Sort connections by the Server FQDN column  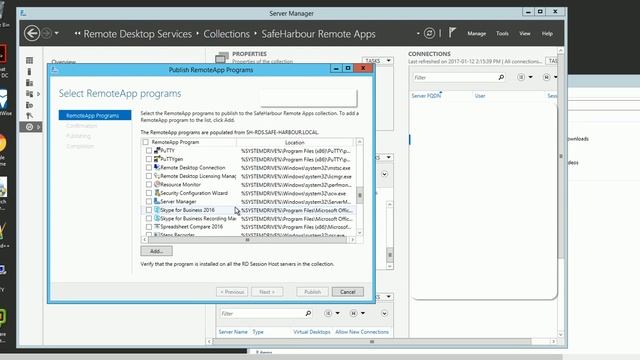pos(426,96)
